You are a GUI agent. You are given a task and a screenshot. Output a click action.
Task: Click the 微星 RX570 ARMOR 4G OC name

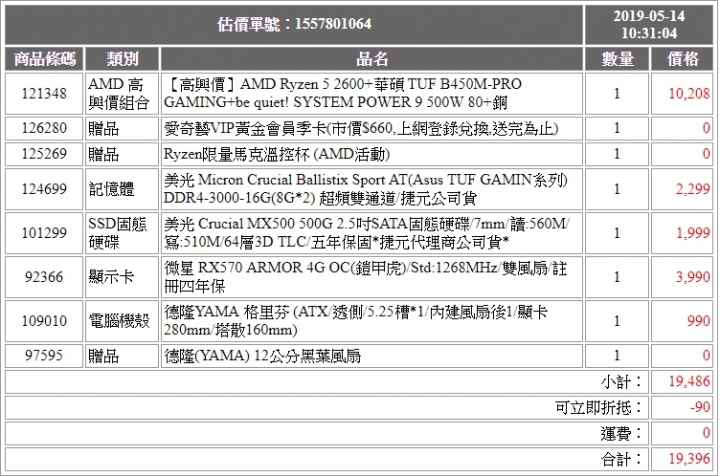coord(366,277)
